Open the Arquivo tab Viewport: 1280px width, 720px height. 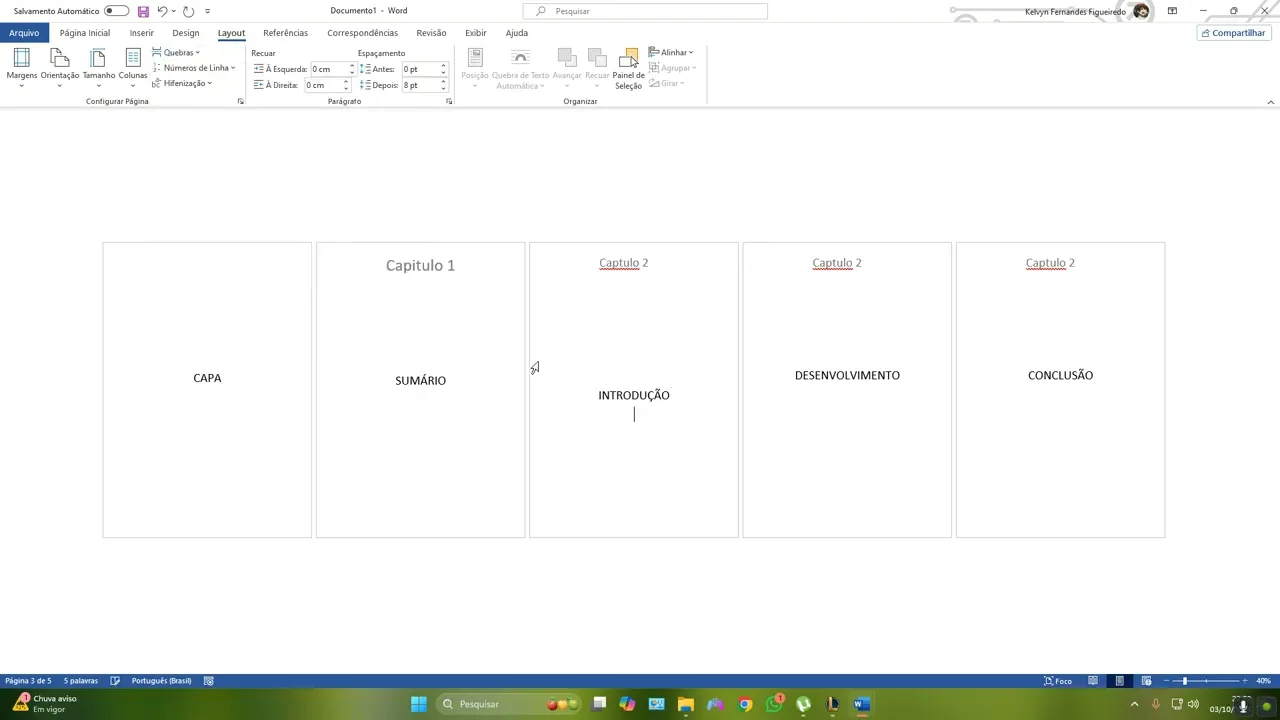(24, 33)
